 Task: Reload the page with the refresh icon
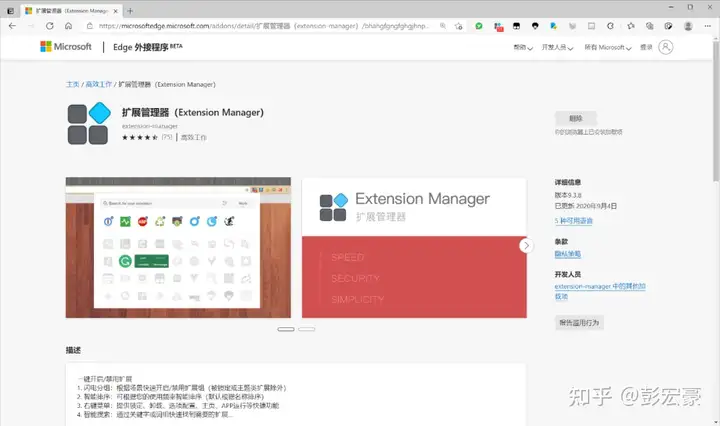[50, 26]
